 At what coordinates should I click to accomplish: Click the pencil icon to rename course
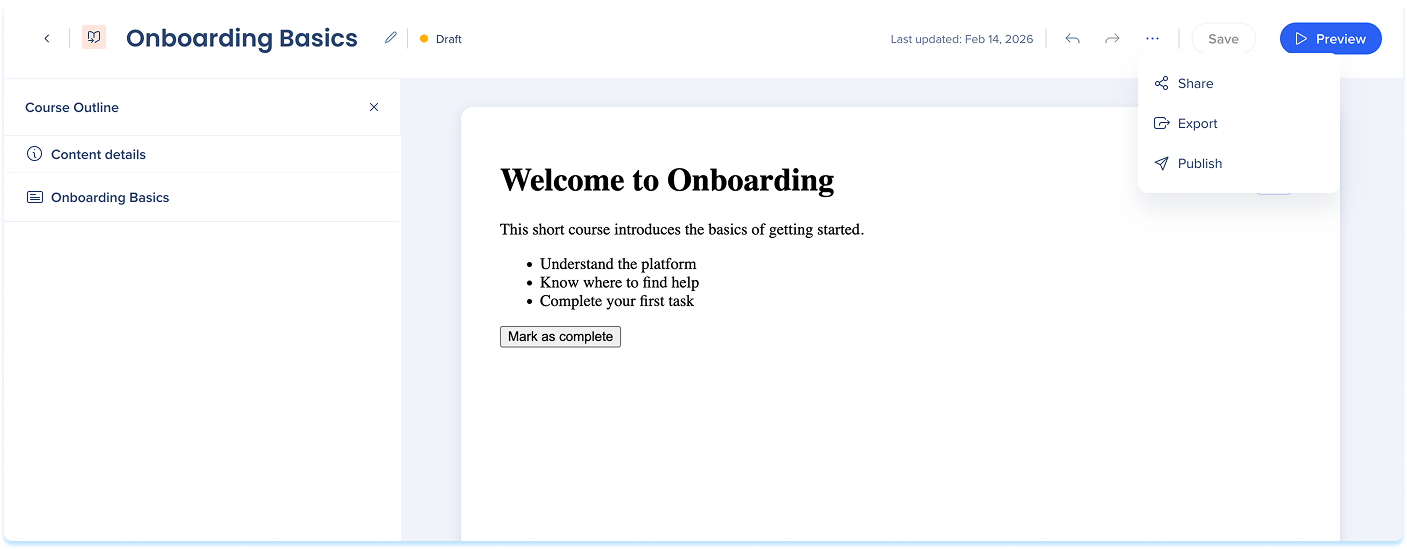tap(391, 38)
